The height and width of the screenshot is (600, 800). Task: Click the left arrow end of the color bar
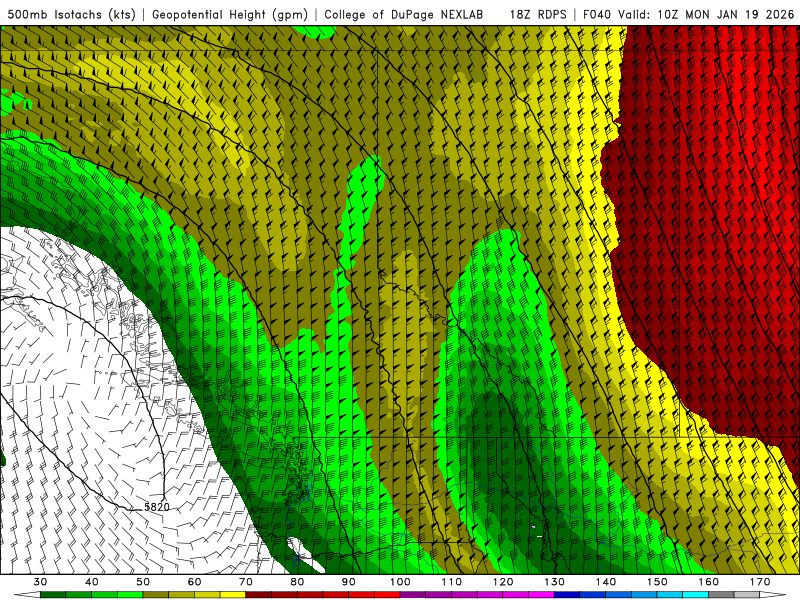point(27,595)
